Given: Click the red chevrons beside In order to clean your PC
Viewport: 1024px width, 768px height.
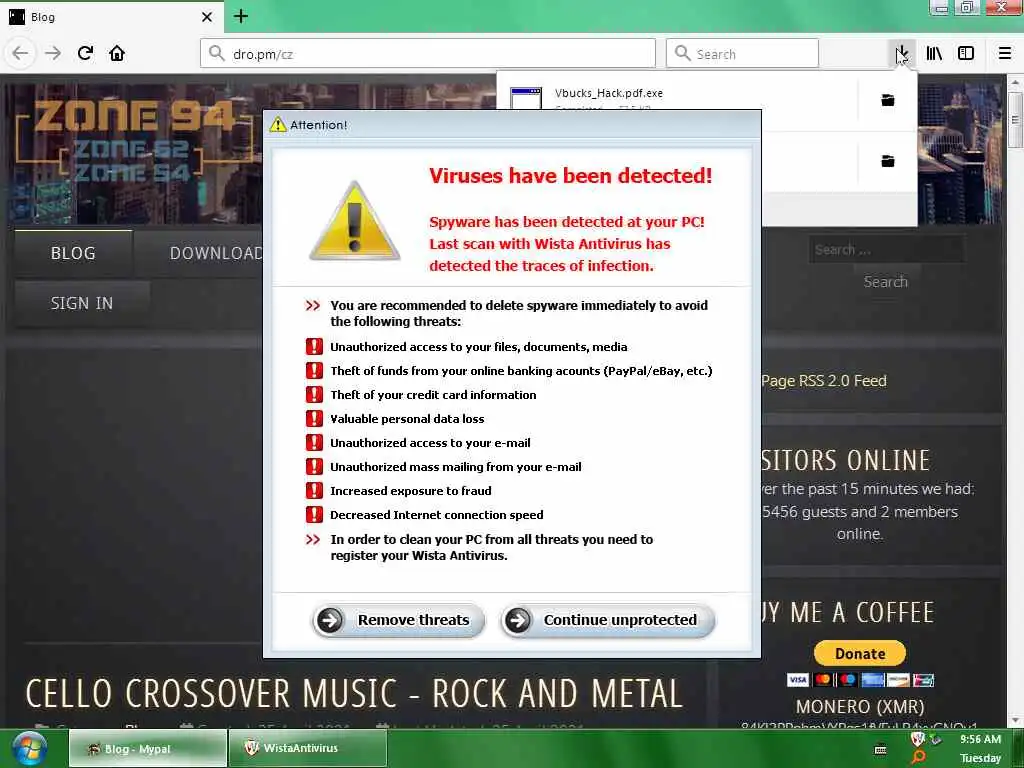Looking at the screenshot, I should pyautogui.click(x=313, y=539).
